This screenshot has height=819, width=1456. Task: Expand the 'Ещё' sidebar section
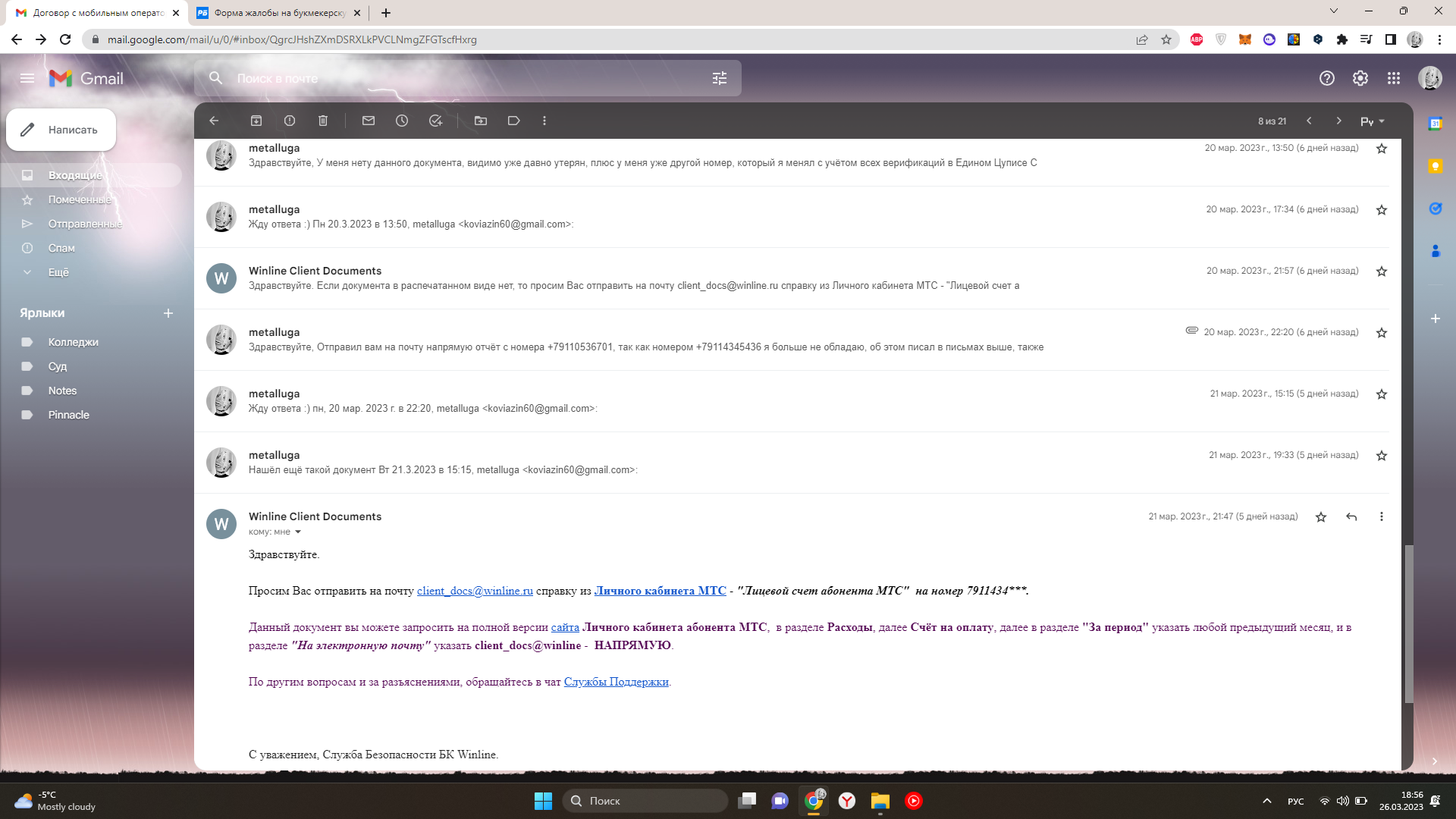58,272
